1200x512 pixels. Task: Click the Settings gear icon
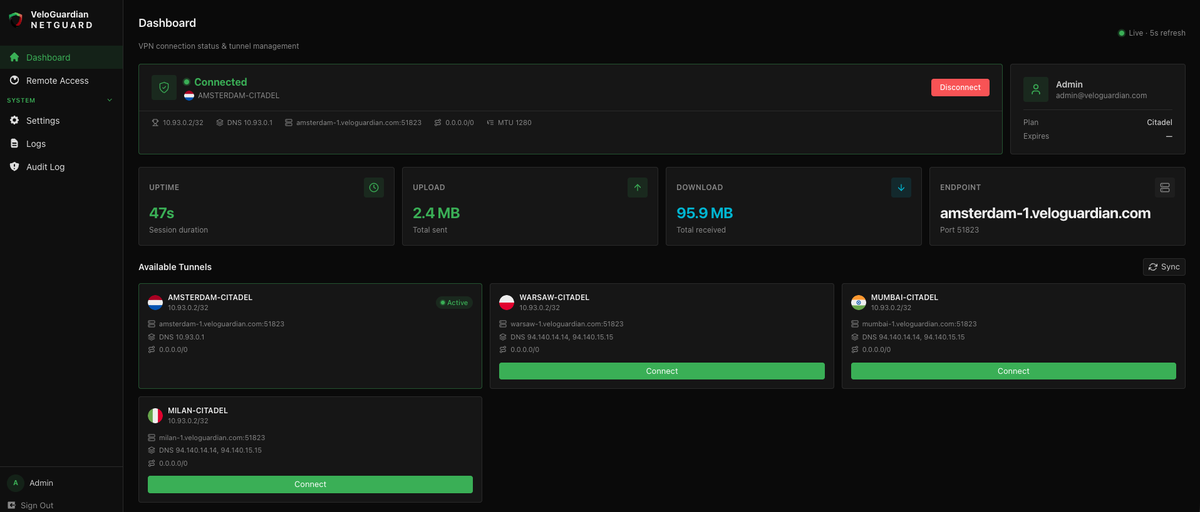click(x=14, y=120)
